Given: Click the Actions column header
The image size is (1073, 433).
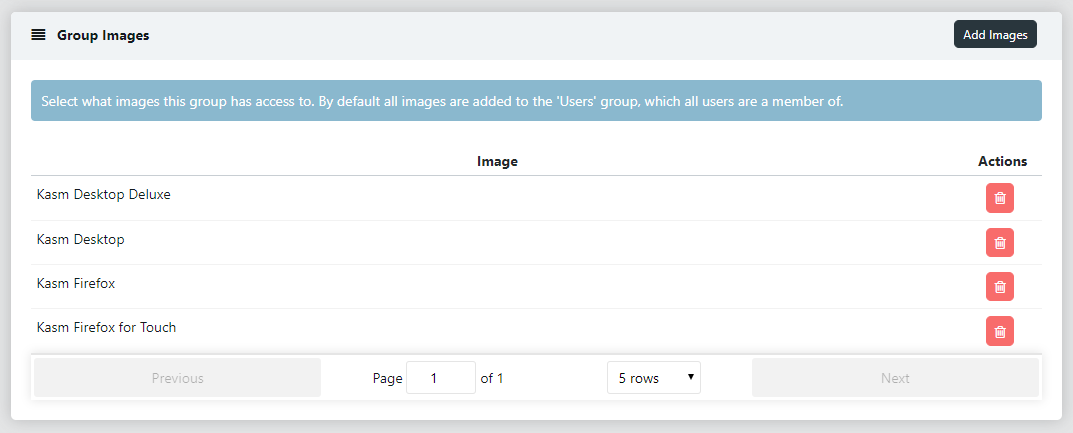Looking at the screenshot, I should (x=1002, y=161).
